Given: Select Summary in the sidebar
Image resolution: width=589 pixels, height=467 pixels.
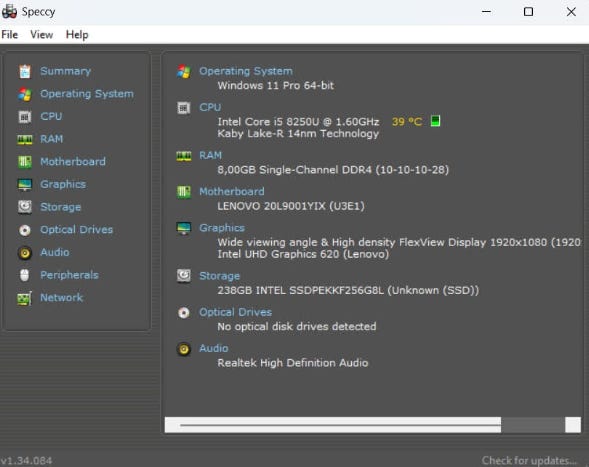Looking at the screenshot, I should (65, 71).
